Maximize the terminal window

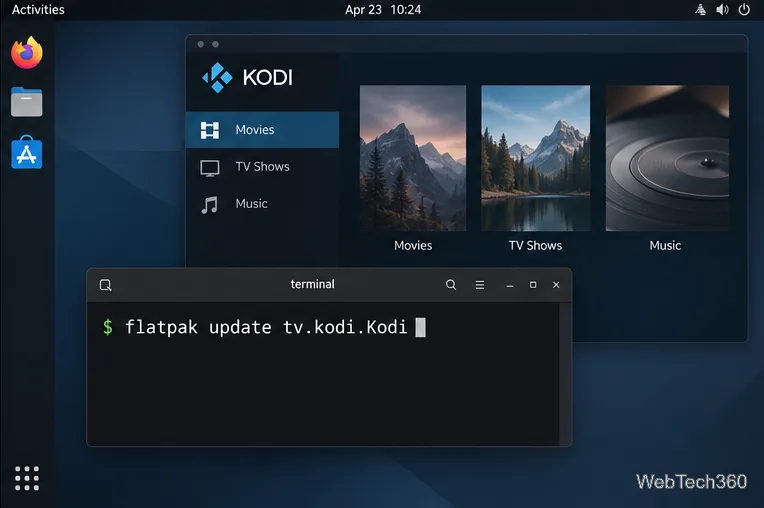click(x=533, y=285)
